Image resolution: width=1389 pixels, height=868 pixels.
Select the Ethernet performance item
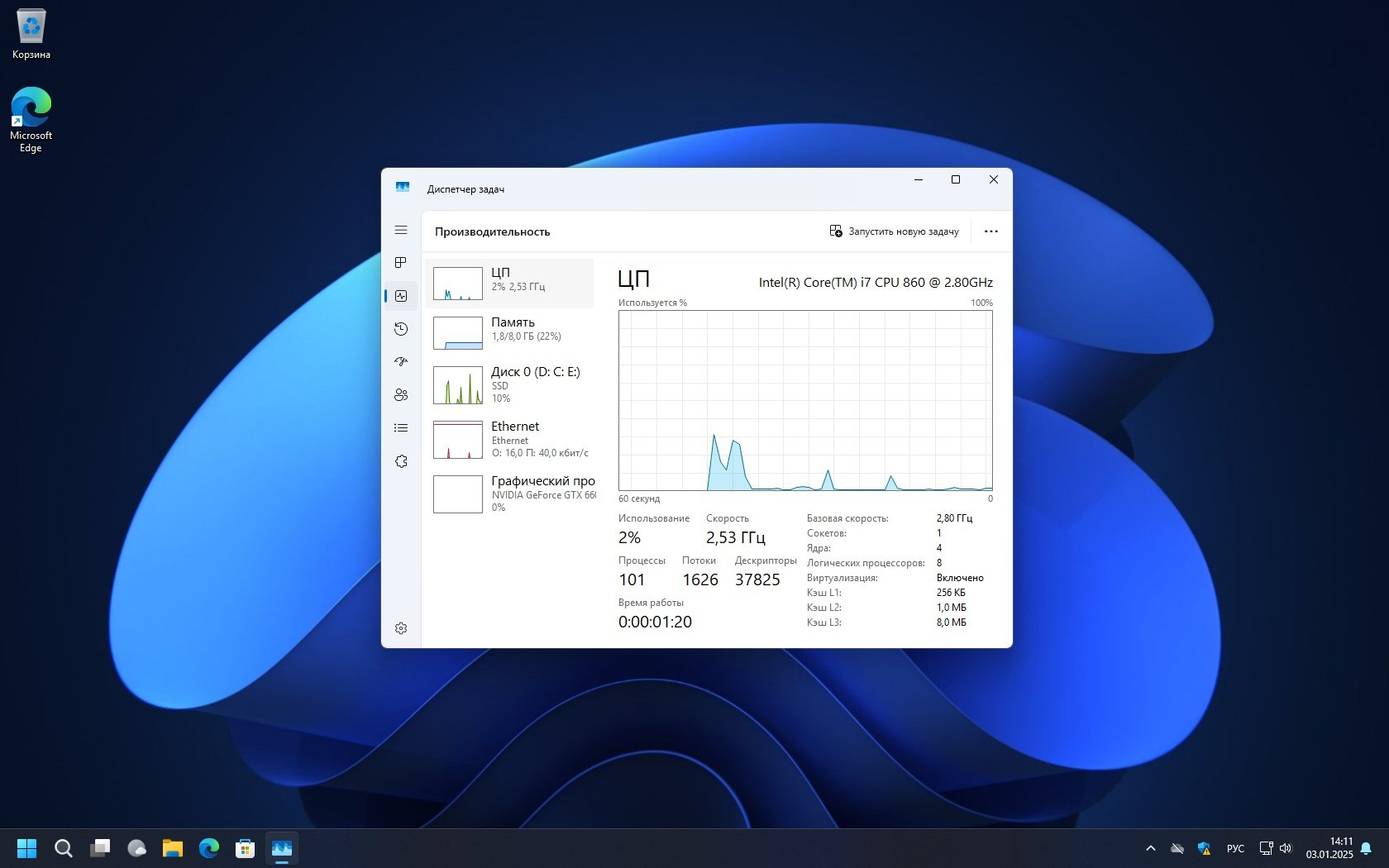click(x=510, y=439)
